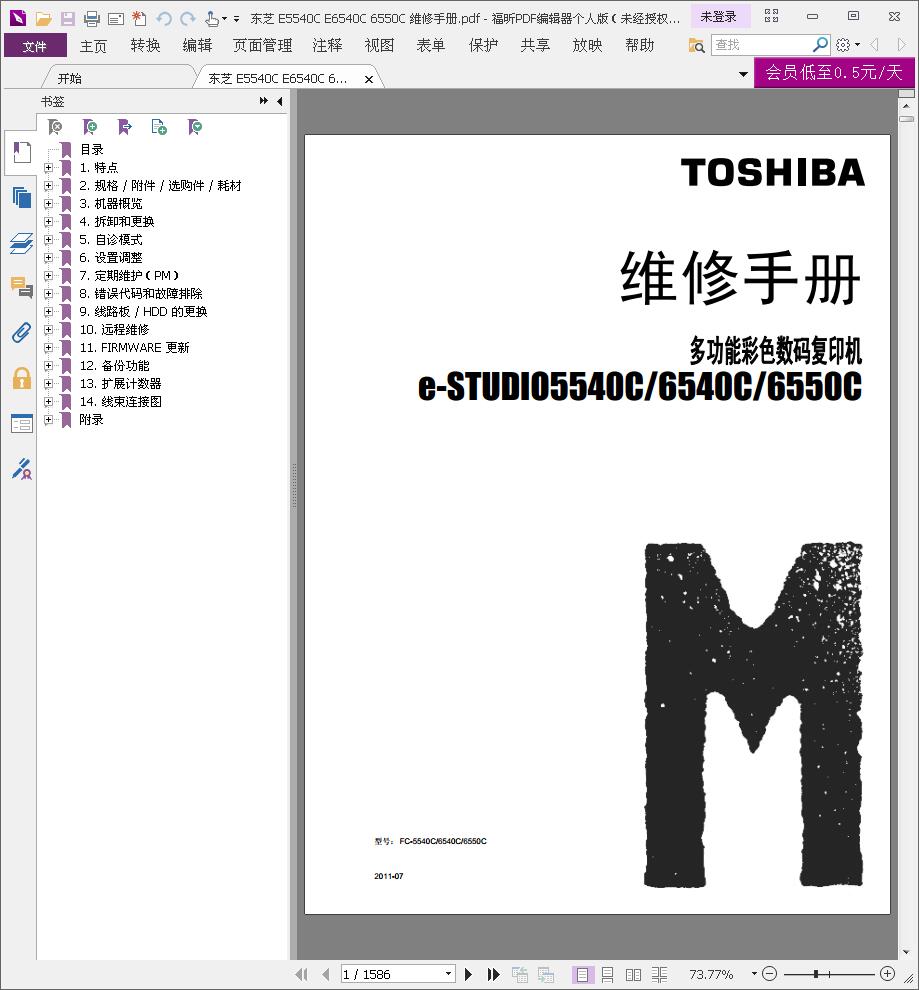
Task: Go to the last page button
Action: point(494,974)
